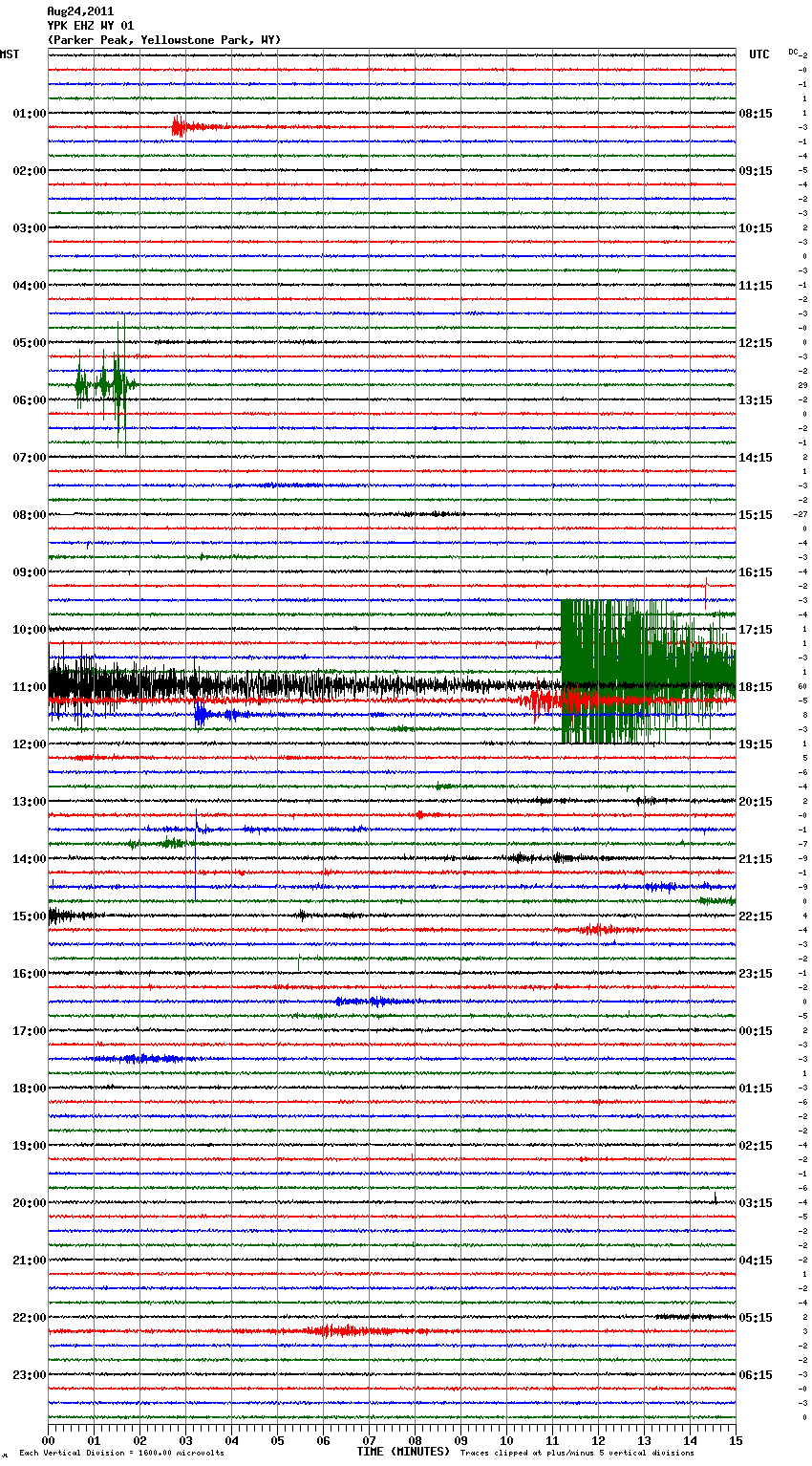Click the "04:00" MST time label
The width and height of the screenshot is (812, 1466).
[x=29, y=286]
